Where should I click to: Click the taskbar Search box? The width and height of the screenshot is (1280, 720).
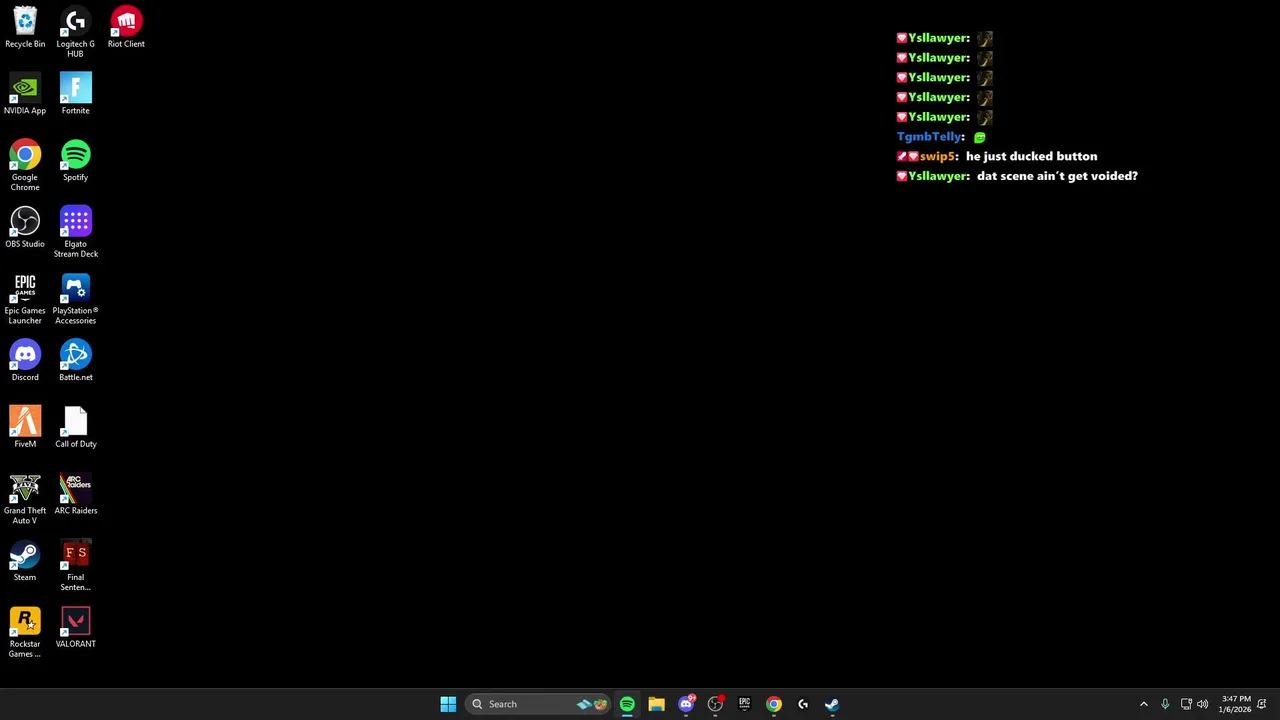pos(539,704)
